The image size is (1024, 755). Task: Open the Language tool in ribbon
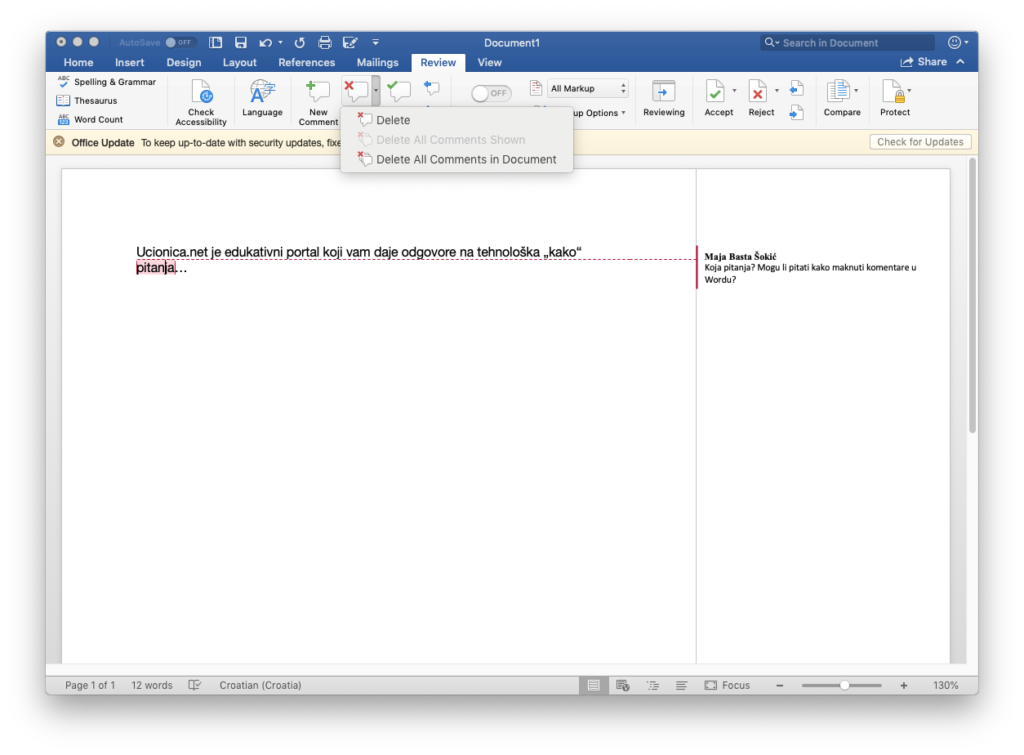(262, 94)
